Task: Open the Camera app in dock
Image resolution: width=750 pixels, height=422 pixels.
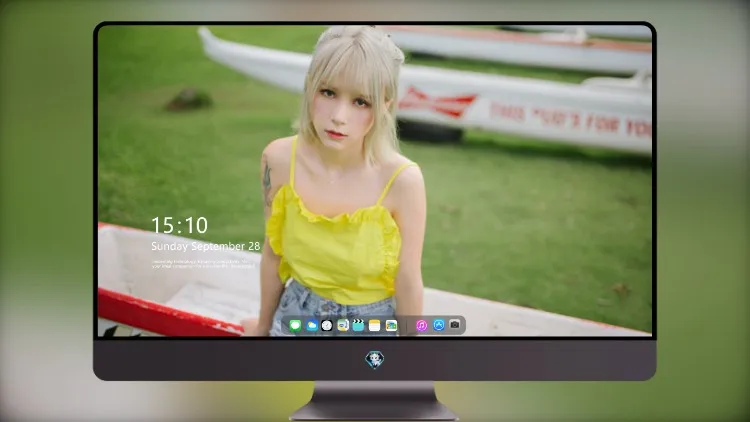Action: [455, 325]
